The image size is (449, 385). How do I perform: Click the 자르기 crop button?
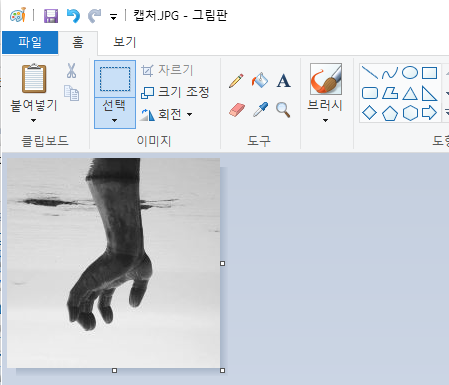coord(167,70)
